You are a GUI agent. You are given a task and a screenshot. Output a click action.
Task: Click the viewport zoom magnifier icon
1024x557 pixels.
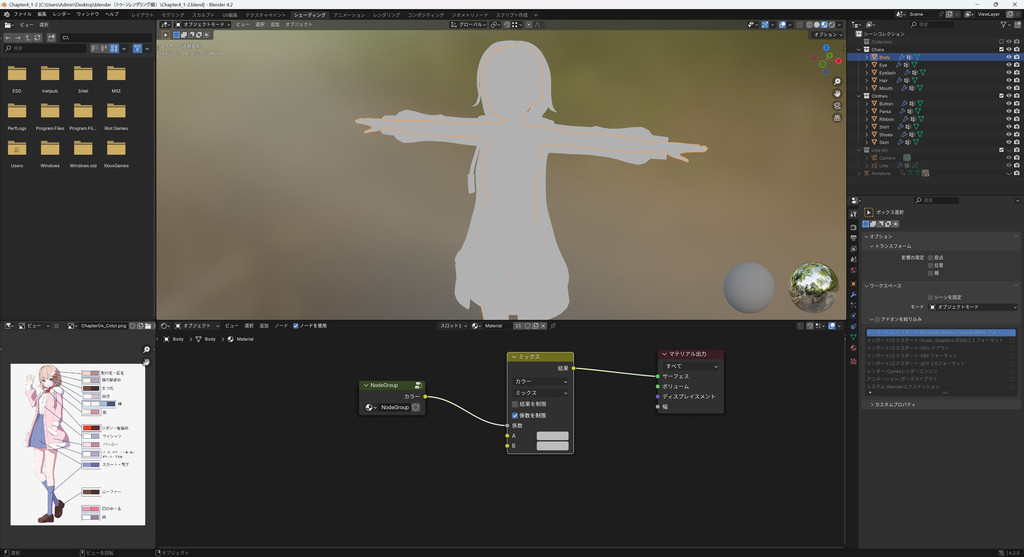pyautogui.click(x=837, y=81)
